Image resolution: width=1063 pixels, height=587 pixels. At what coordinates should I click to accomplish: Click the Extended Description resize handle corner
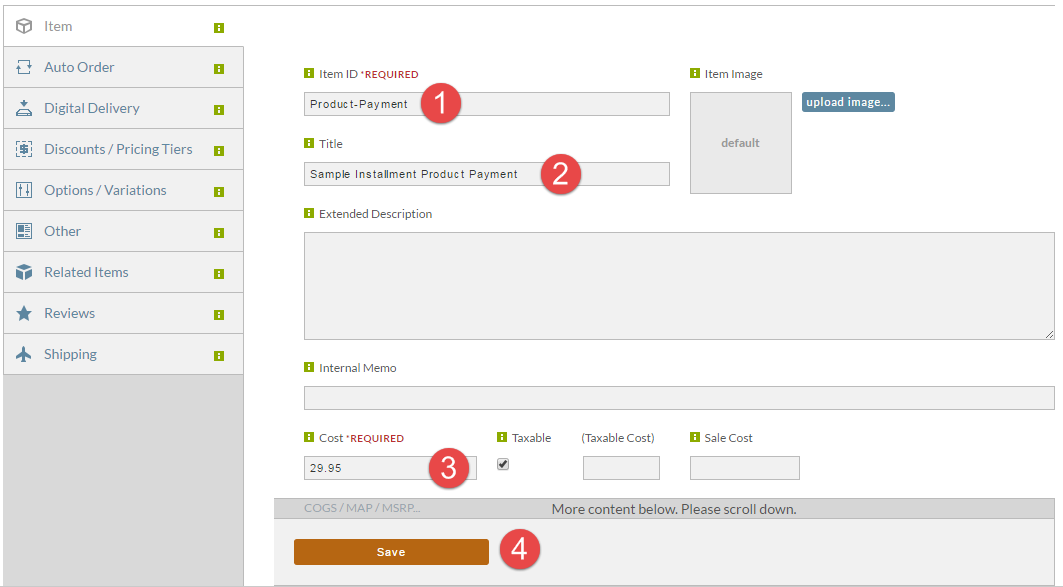1049,333
